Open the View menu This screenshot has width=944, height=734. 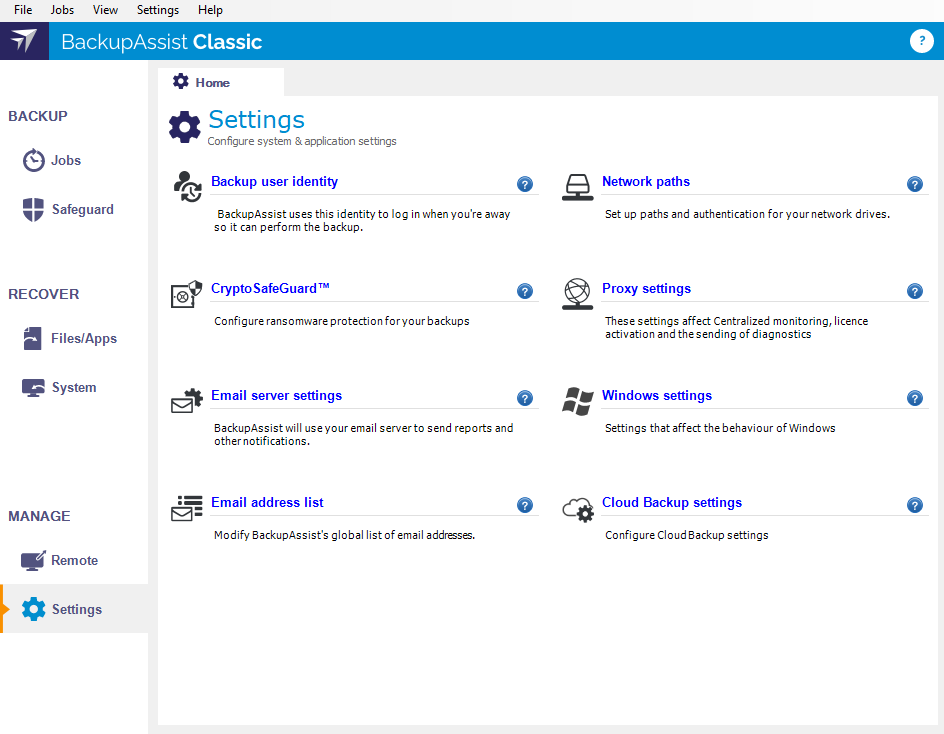[105, 10]
